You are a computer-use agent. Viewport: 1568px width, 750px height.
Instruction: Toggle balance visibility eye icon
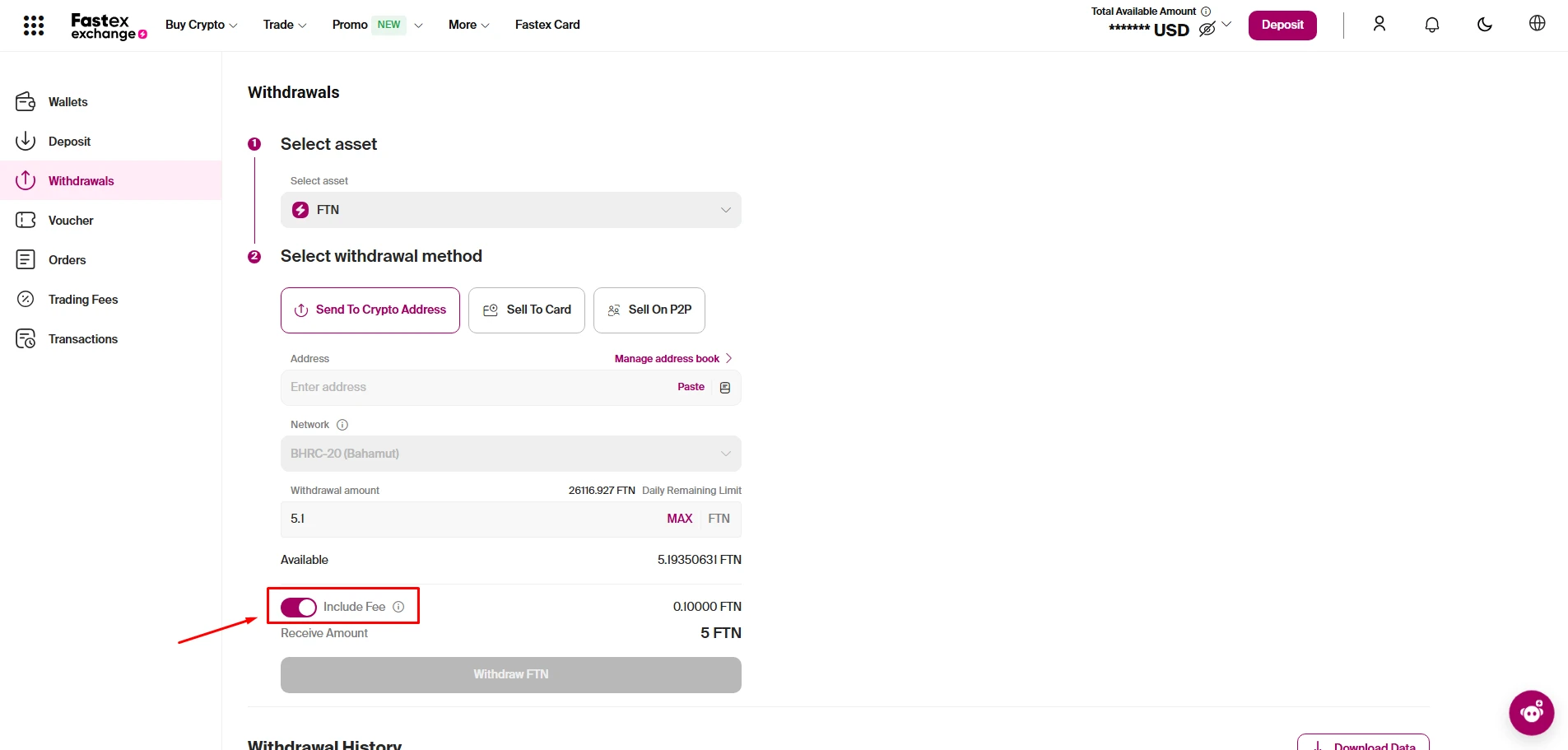click(x=1207, y=30)
